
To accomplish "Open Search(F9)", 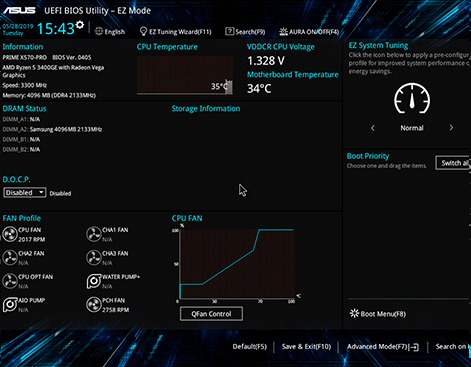I will pos(245,32).
